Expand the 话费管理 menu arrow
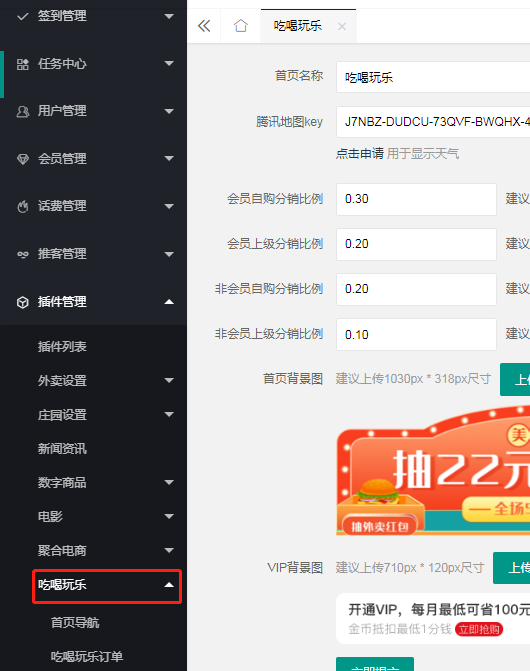Image resolution: width=530 pixels, height=671 pixels. coord(169,206)
